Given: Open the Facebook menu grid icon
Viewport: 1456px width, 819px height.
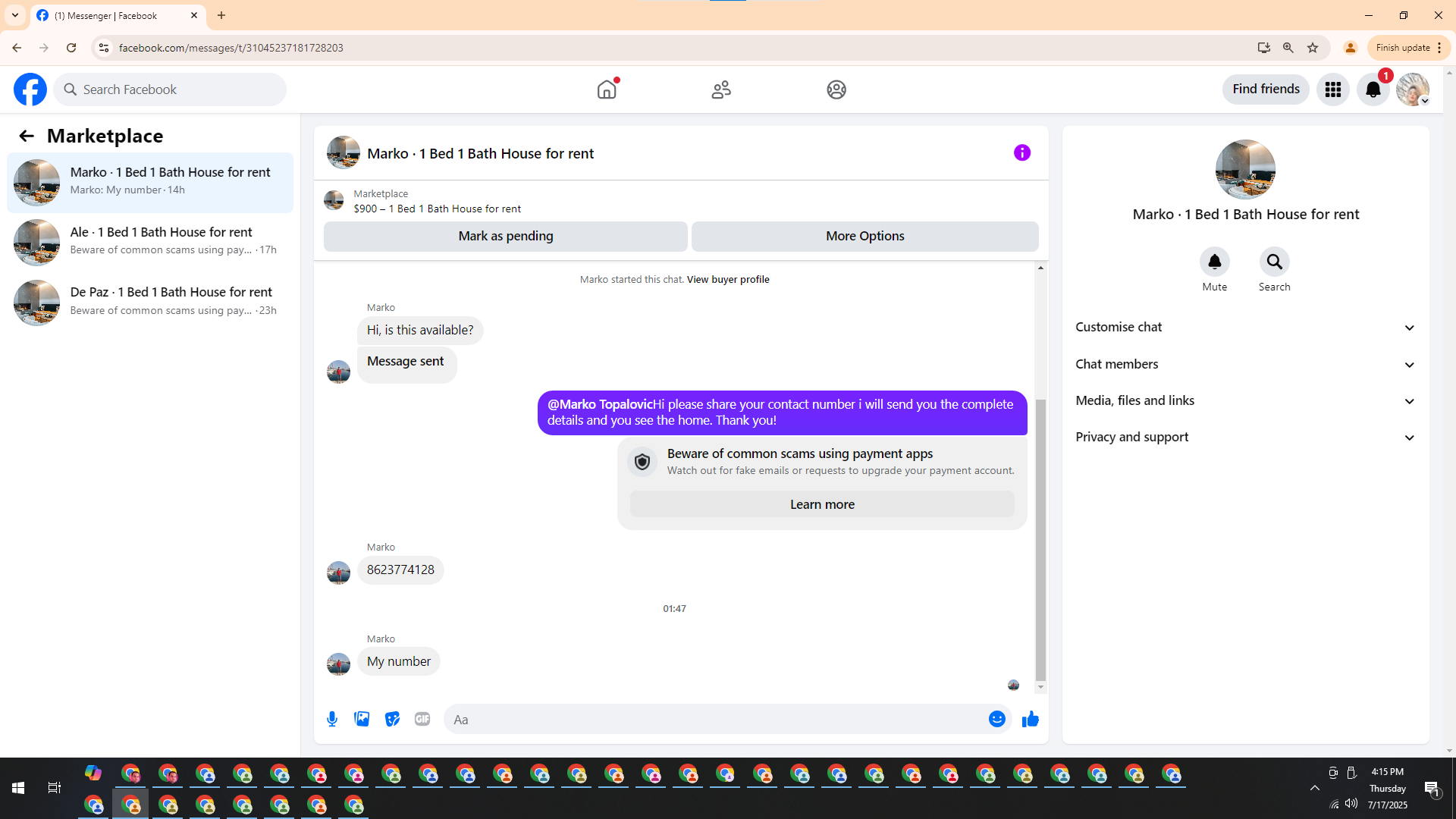Looking at the screenshot, I should (x=1332, y=89).
